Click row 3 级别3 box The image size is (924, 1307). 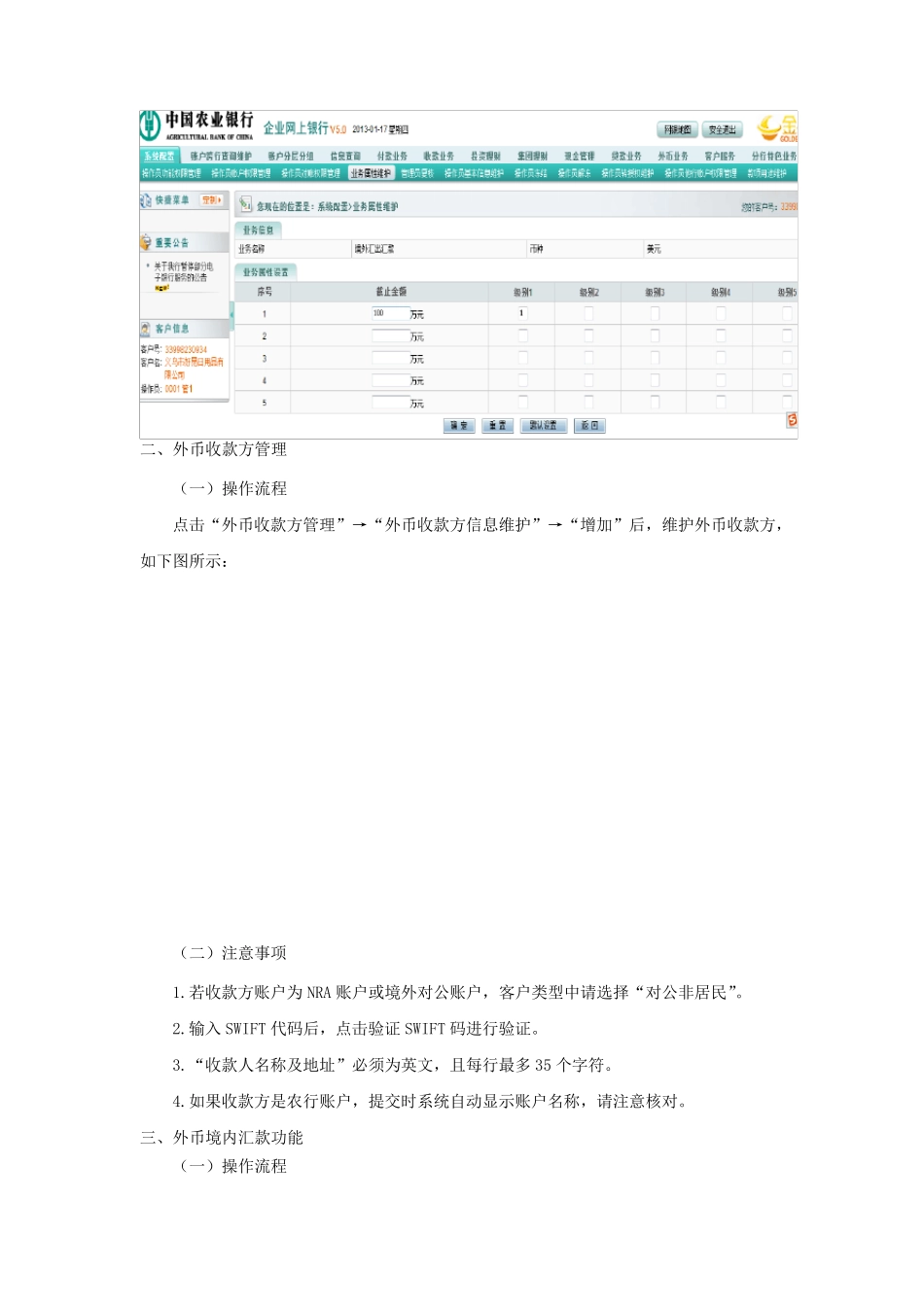[655, 358]
